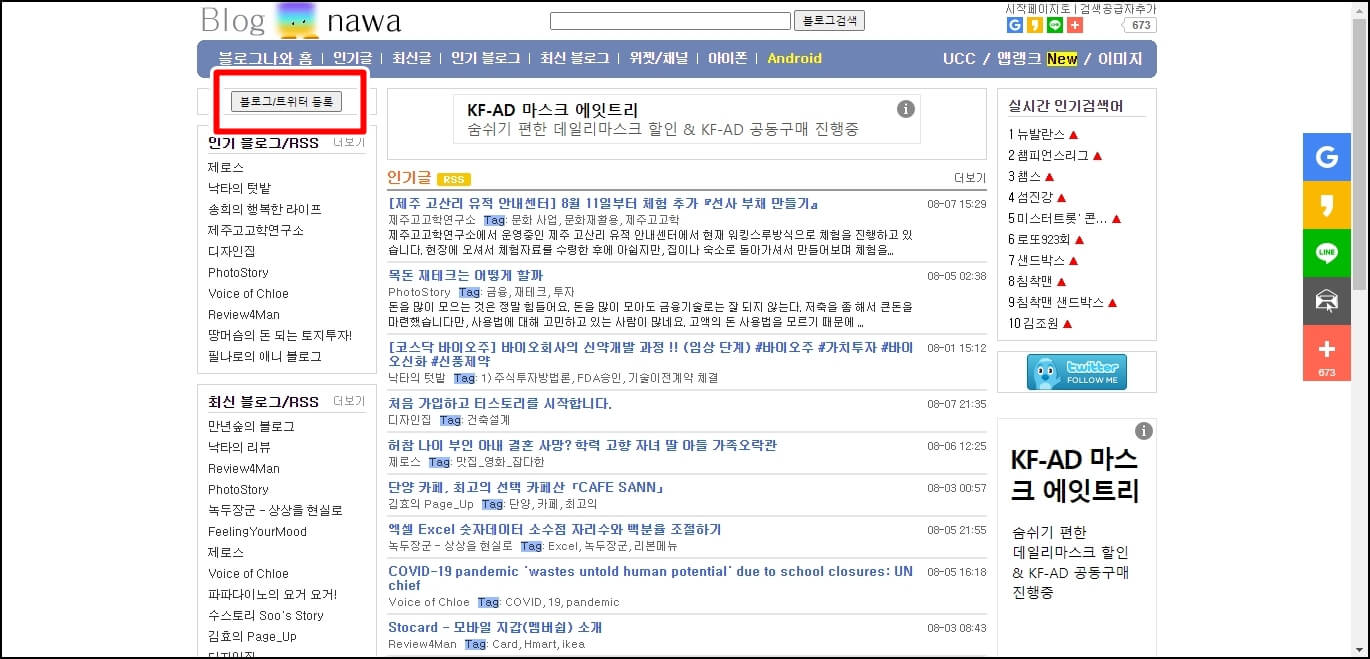Click right-side KF-AD 마스크 에잇트리 ad text
The width and height of the screenshot is (1370, 659).
click(1075, 475)
